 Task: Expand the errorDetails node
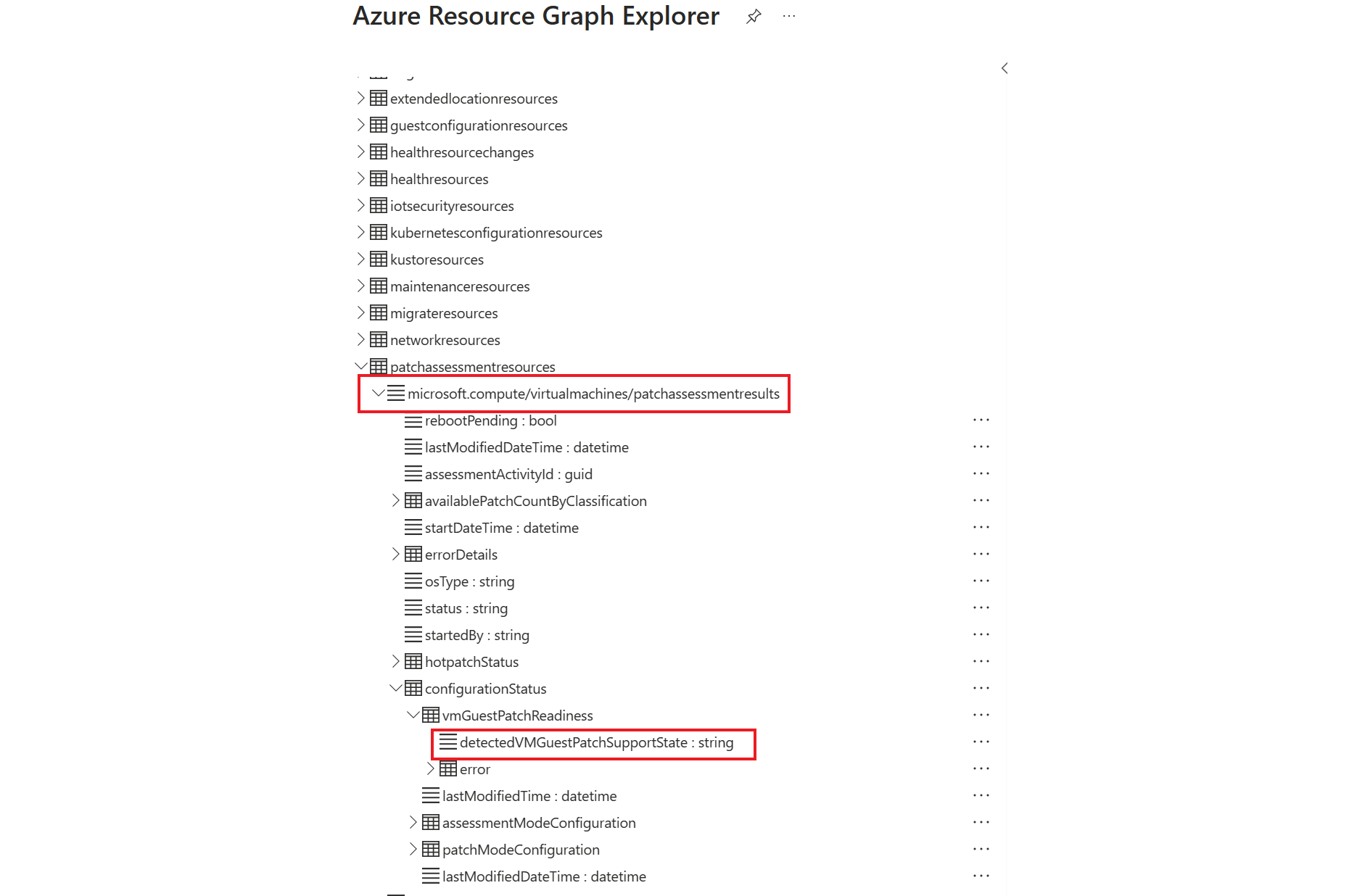tap(395, 554)
